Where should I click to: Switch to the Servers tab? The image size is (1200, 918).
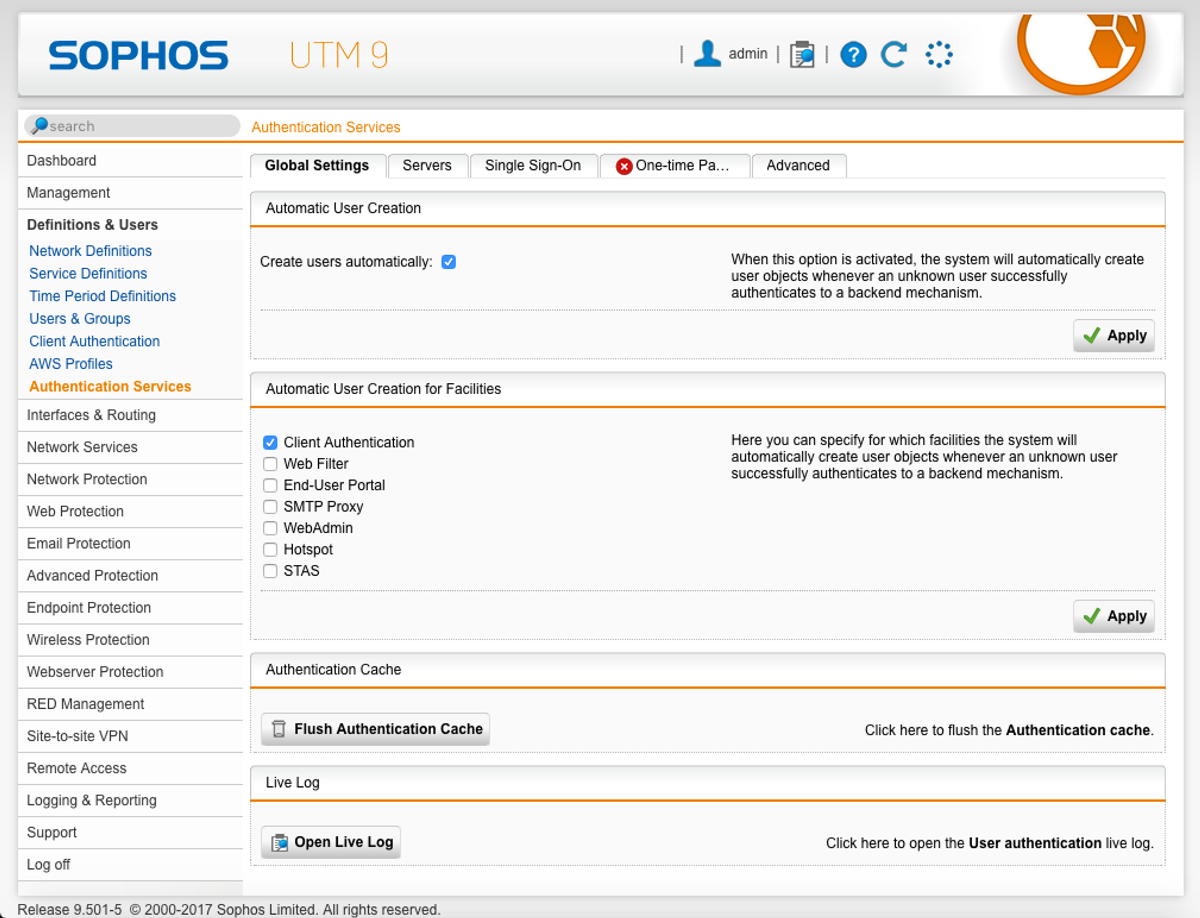click(427, 166)
